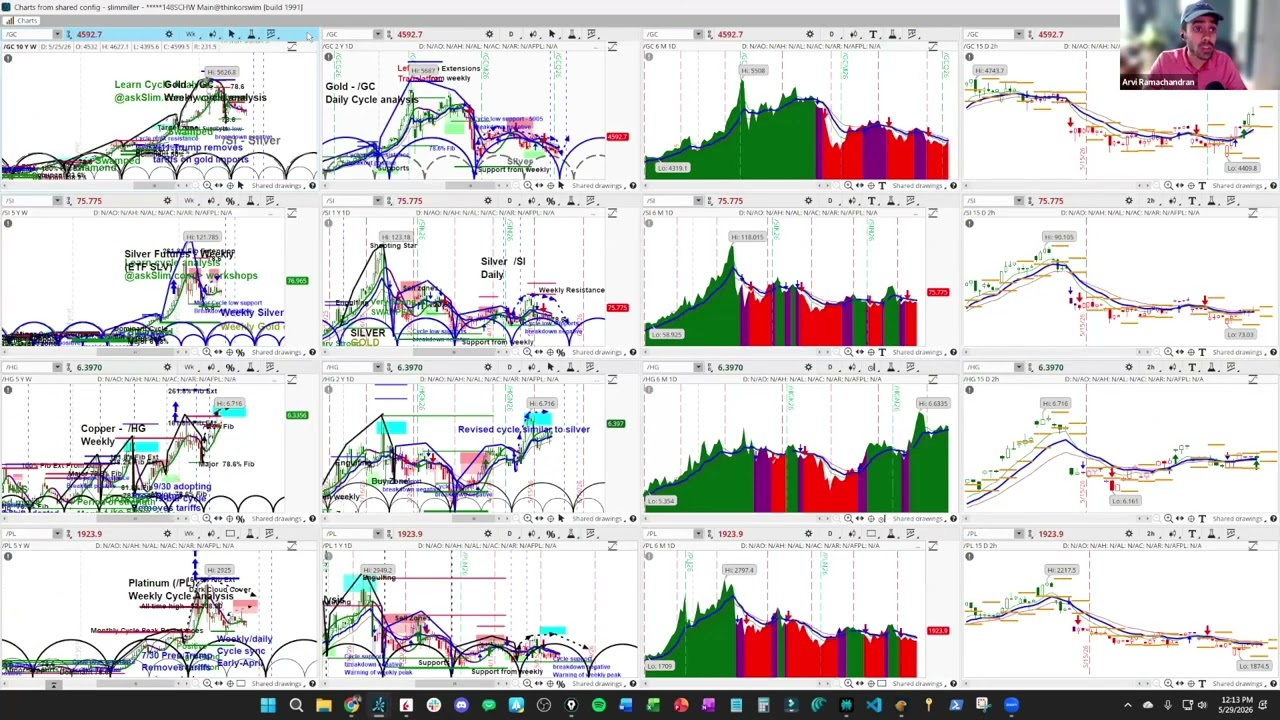Click percent tool below /HG weekly chart
The height and width of the screenshot is (720, 1280).
240,518
